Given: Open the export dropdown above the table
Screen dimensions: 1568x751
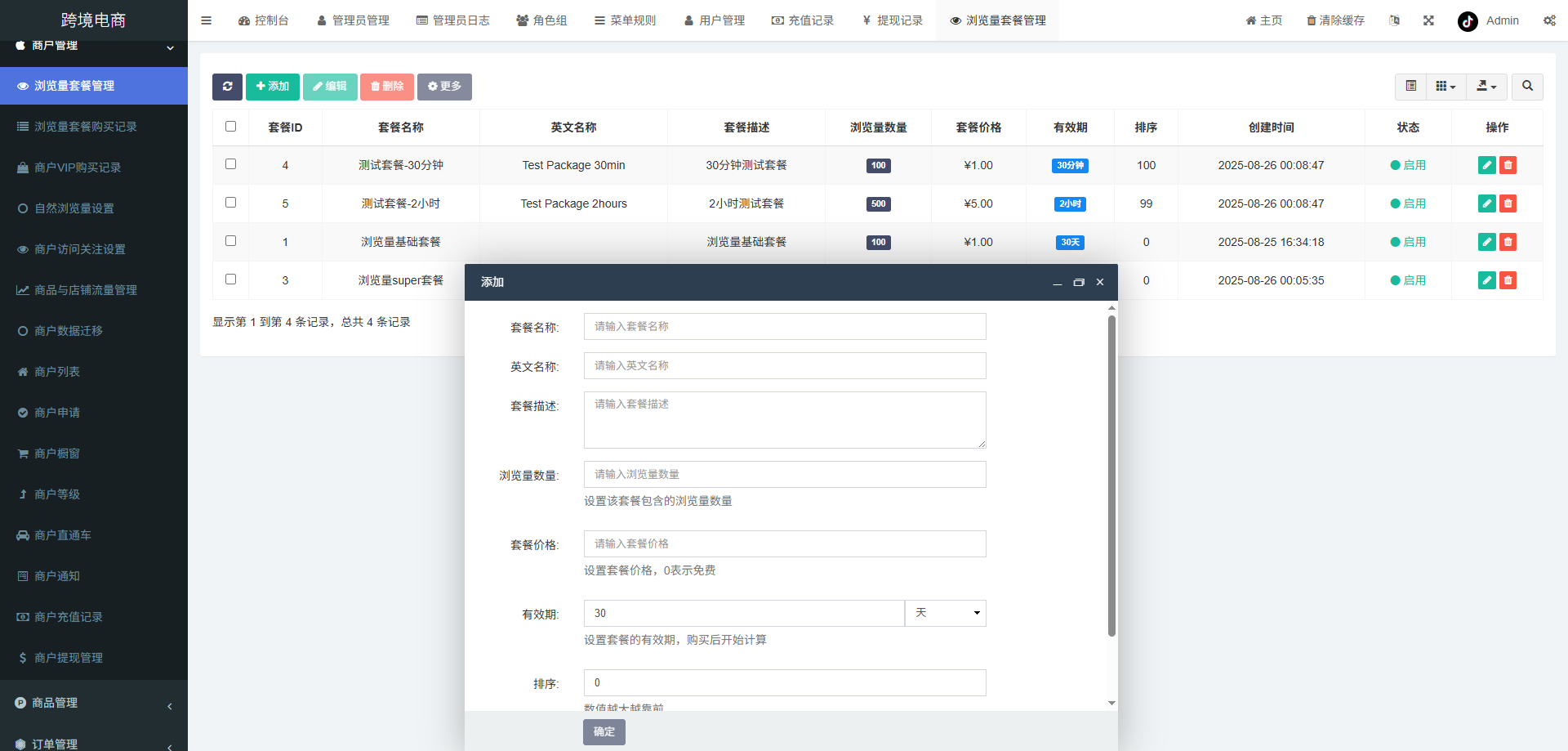Looking at the screenshot, I should 1486,86.
